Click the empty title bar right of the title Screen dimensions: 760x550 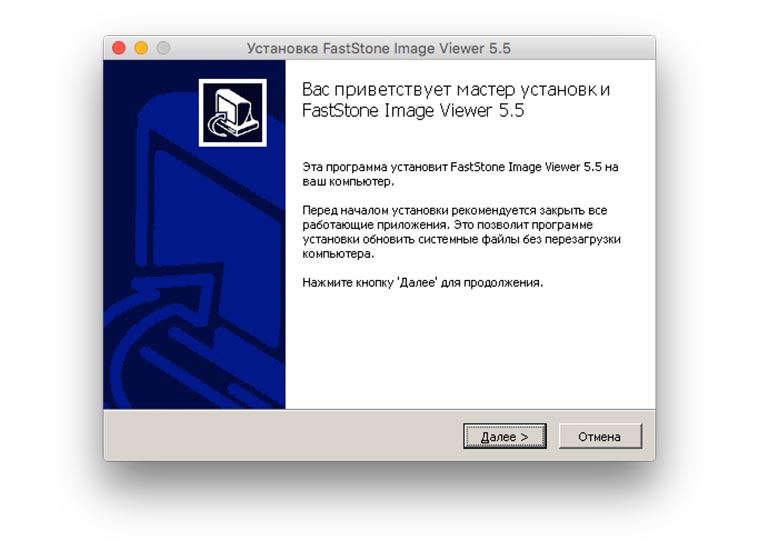(582, 48)
